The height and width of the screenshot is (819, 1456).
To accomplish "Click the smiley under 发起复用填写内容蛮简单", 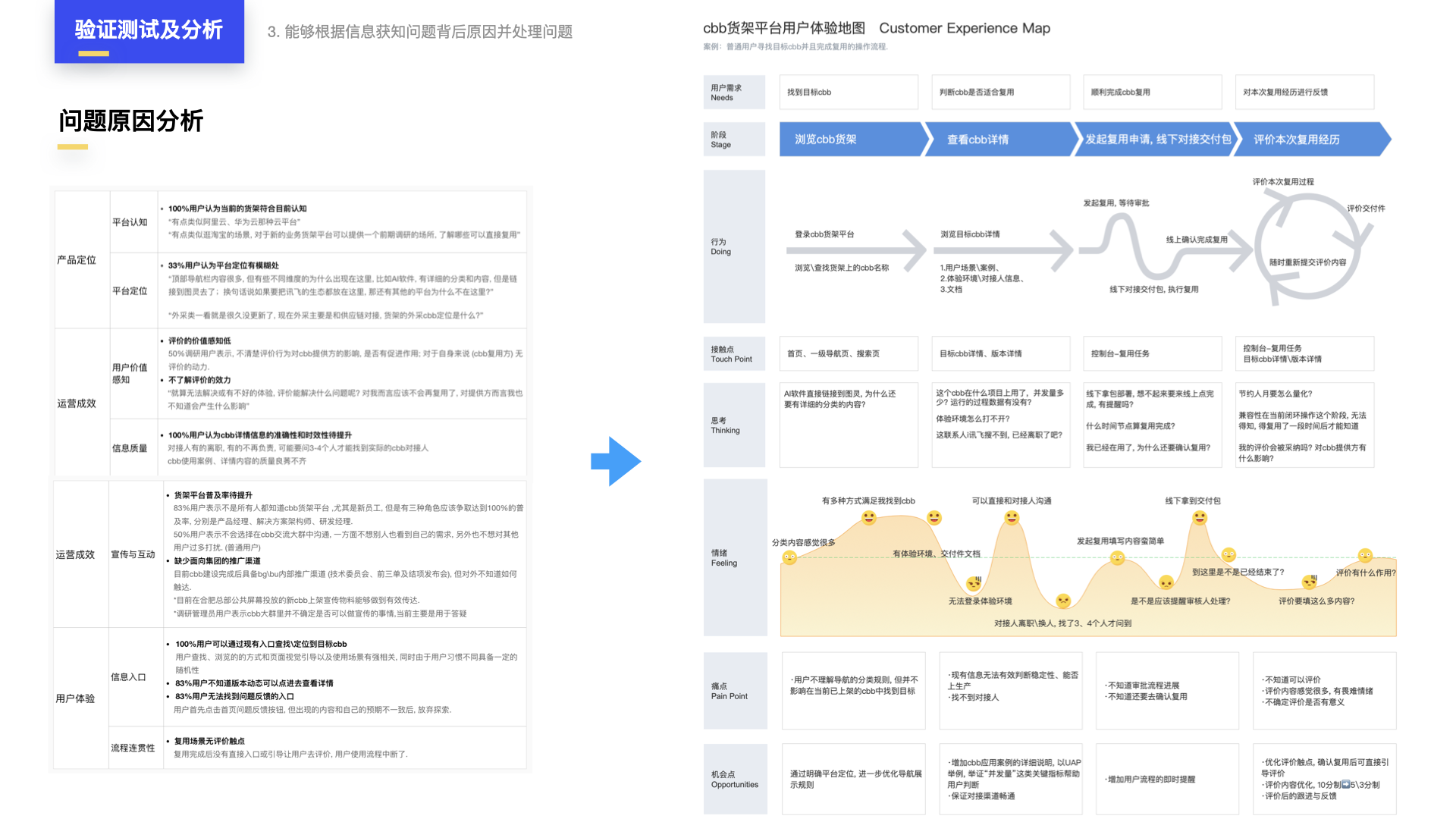I will tap(1117, 558).
